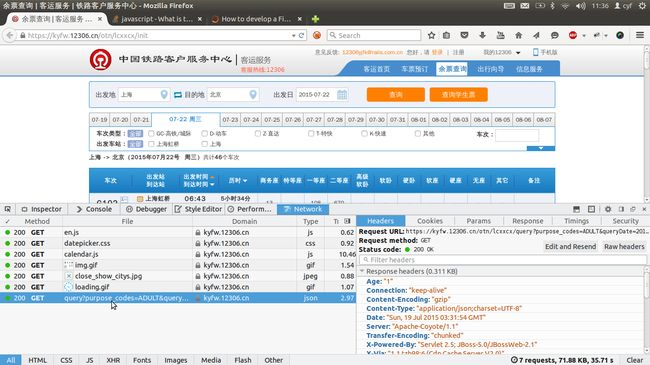
Task: Click the Edit and Resend button
Action: tap(570, 246)
